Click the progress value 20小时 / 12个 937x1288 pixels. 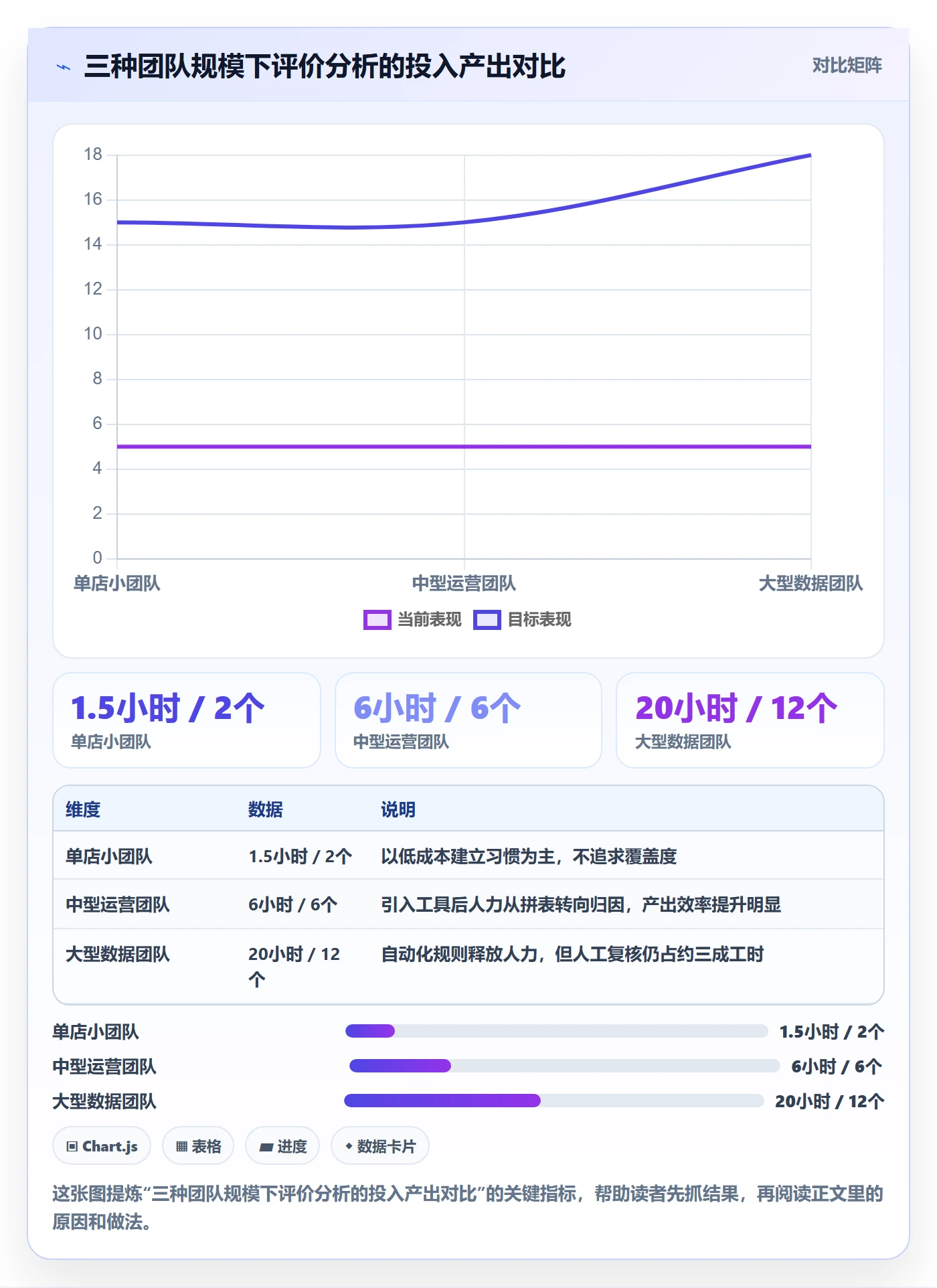(x=829, y=1101)
